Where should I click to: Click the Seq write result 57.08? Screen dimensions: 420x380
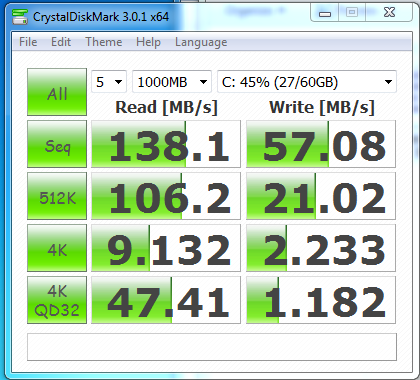(321, 144)
